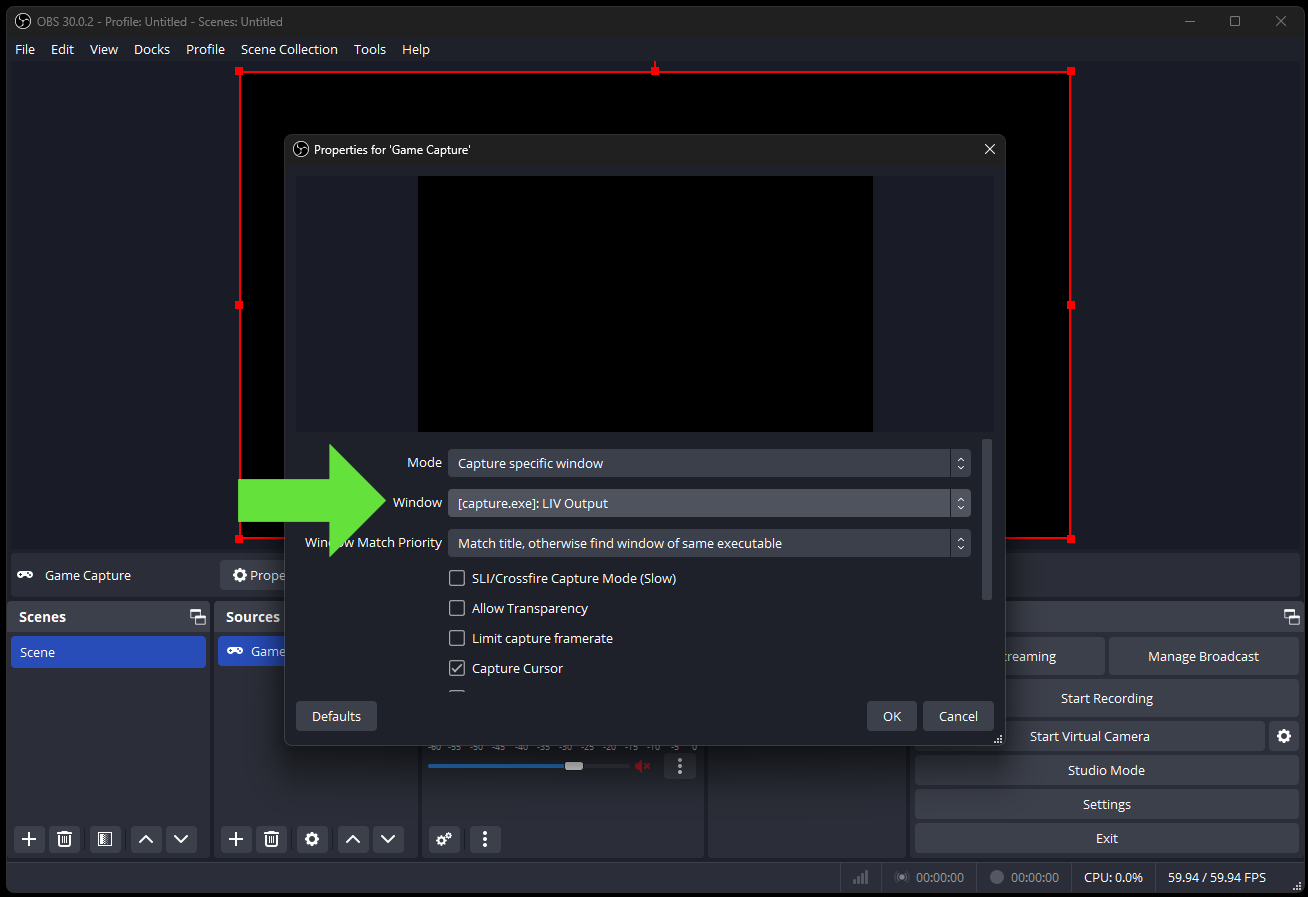Open advanced audio properties gears icon
Image resolution: width=1308 pixels, height=897 pixels.
click(443, 839)
